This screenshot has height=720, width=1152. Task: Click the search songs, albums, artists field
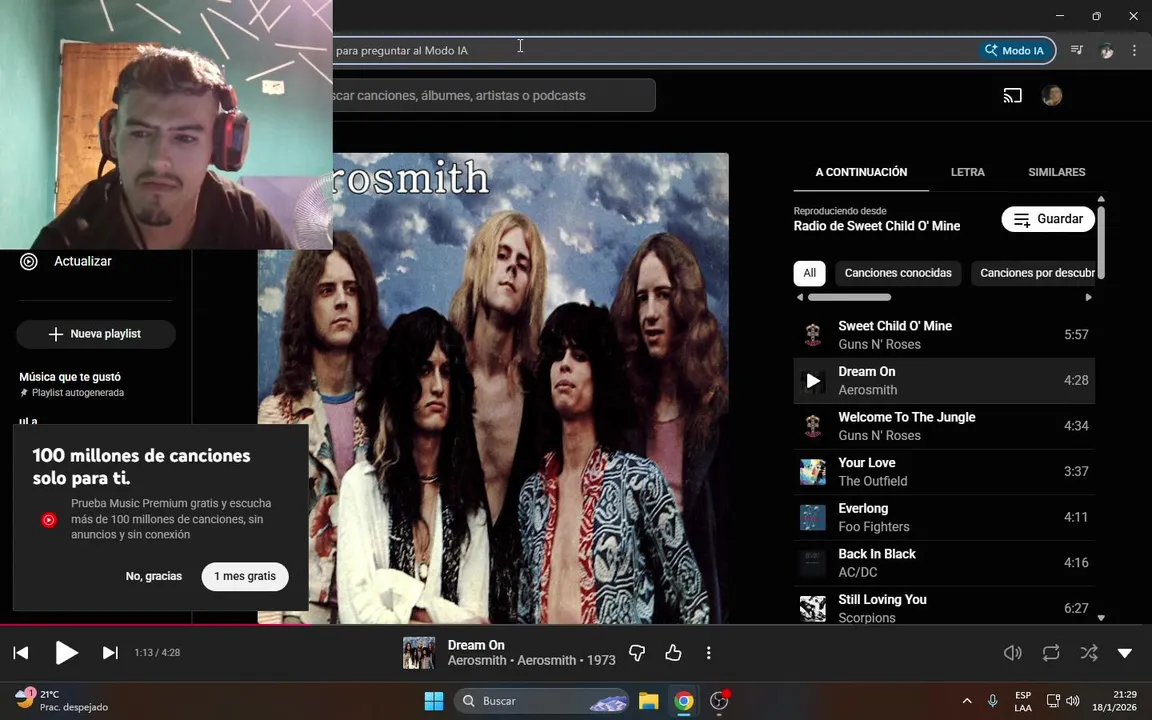tap(494, 96)
